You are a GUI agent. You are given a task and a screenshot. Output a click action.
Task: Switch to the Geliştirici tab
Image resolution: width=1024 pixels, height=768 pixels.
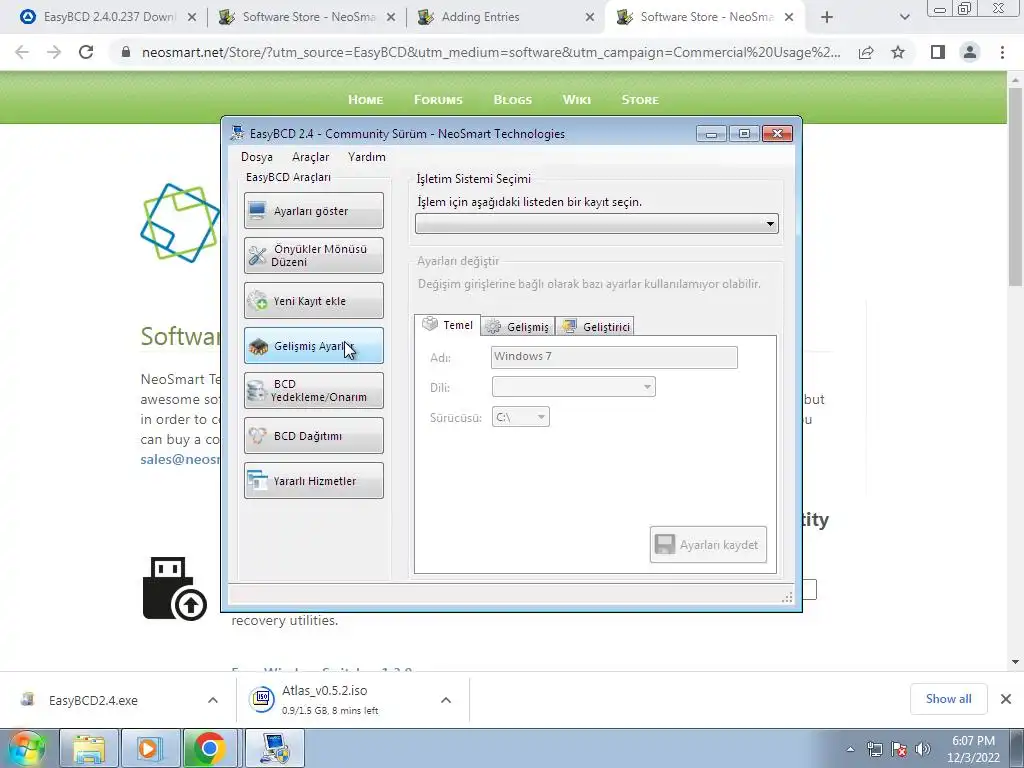tap(595, 327)
